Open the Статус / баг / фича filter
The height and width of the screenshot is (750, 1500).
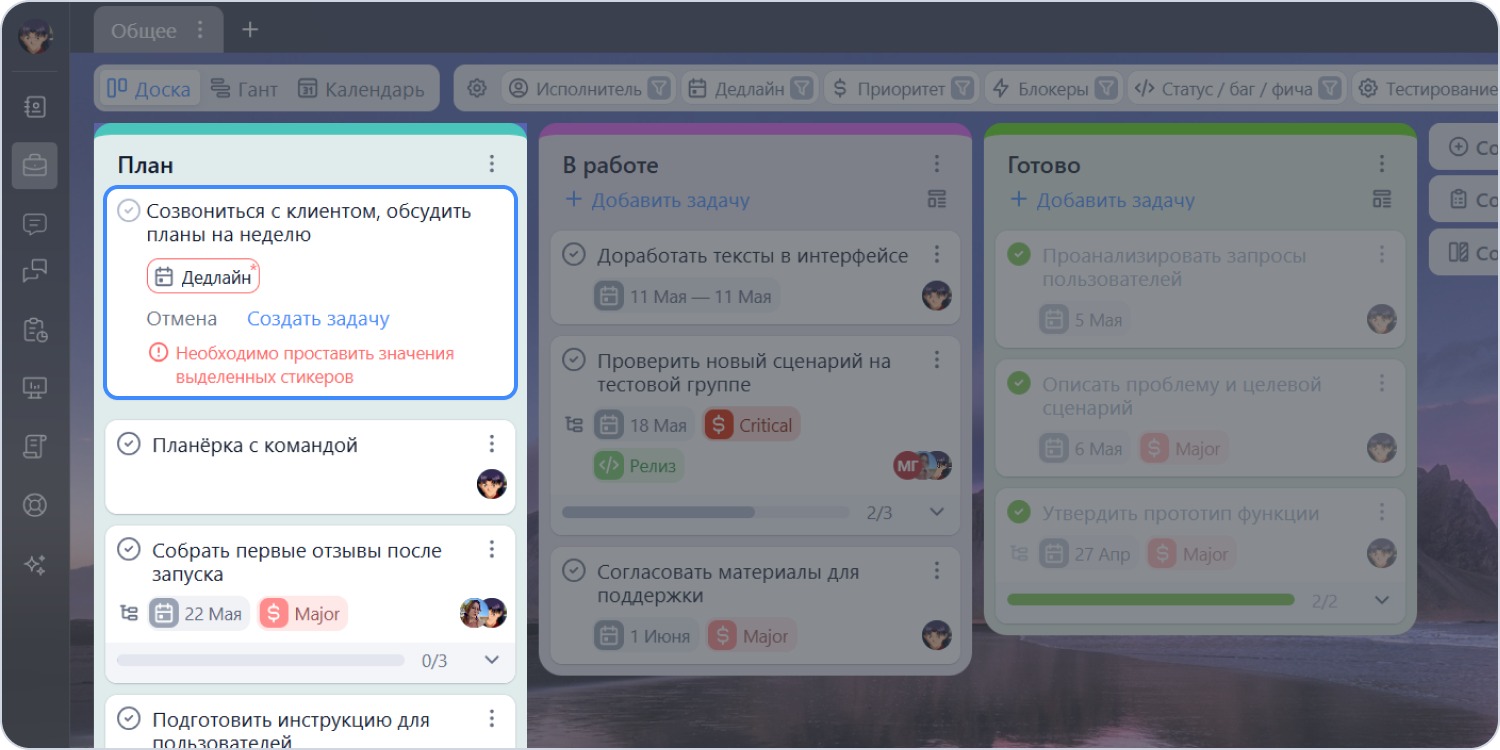coord(1236,89)
